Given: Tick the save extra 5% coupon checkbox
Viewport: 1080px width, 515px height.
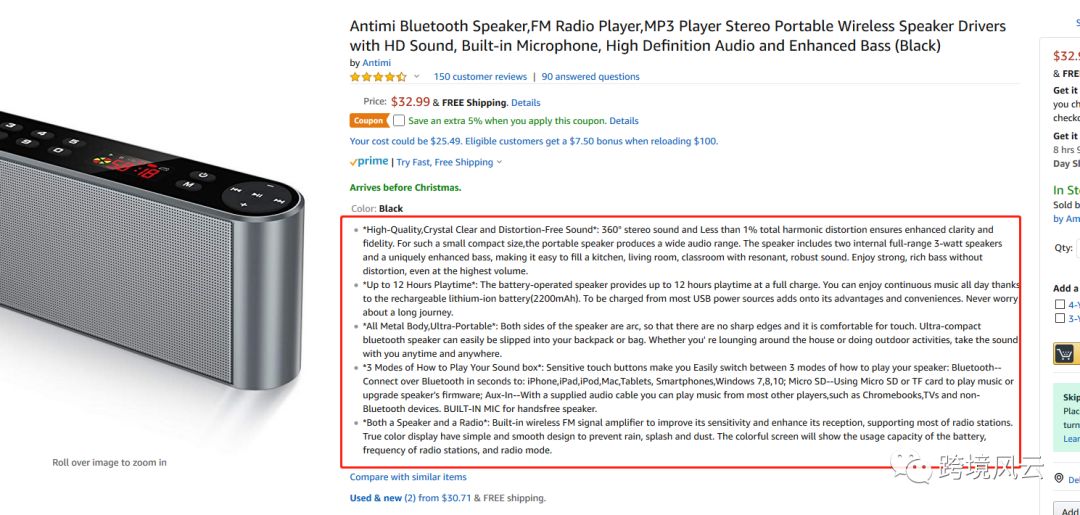Looking at the screenshot, I should [x=399, y=121].
